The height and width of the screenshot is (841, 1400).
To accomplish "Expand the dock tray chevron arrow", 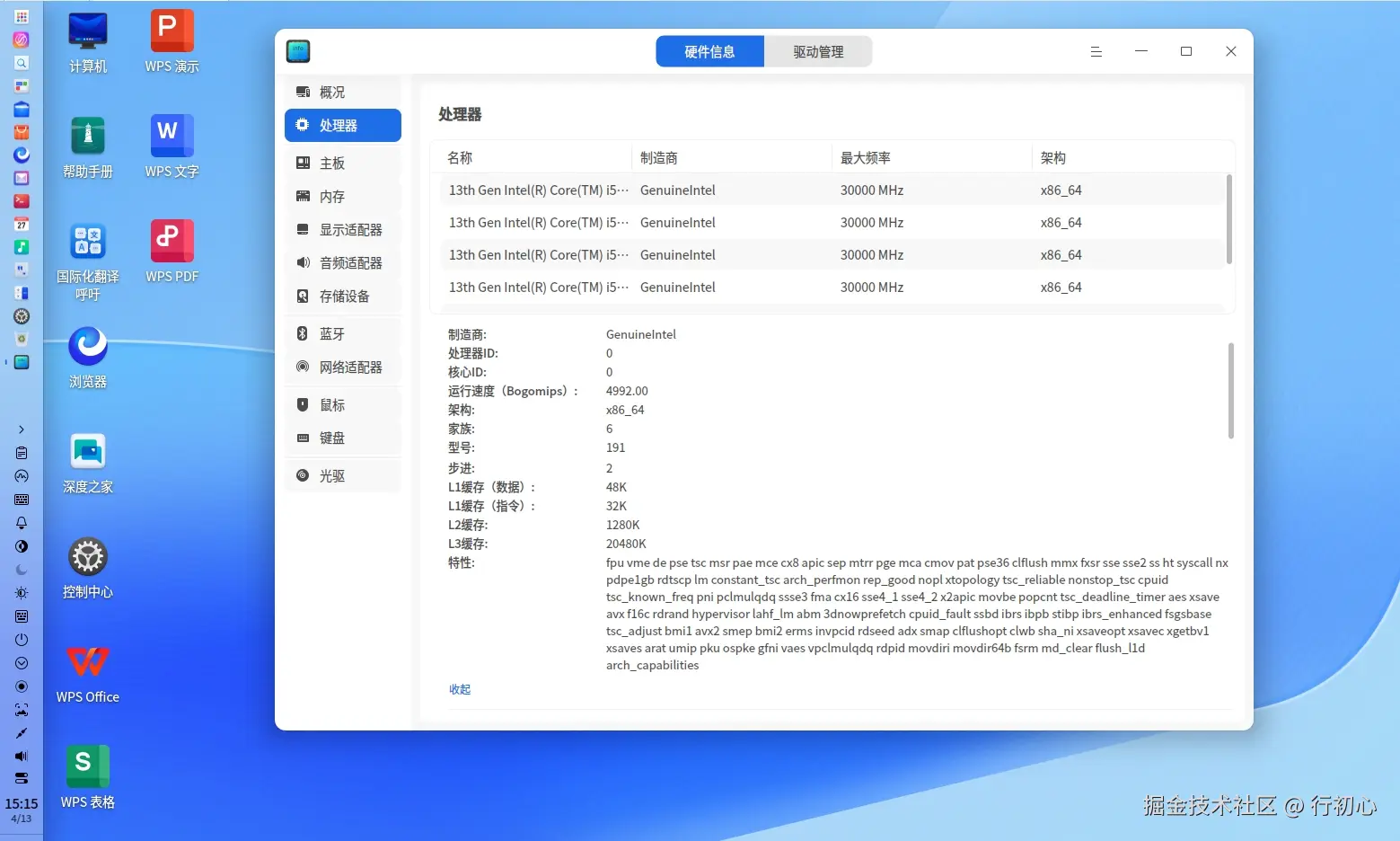I will (22, 429).
